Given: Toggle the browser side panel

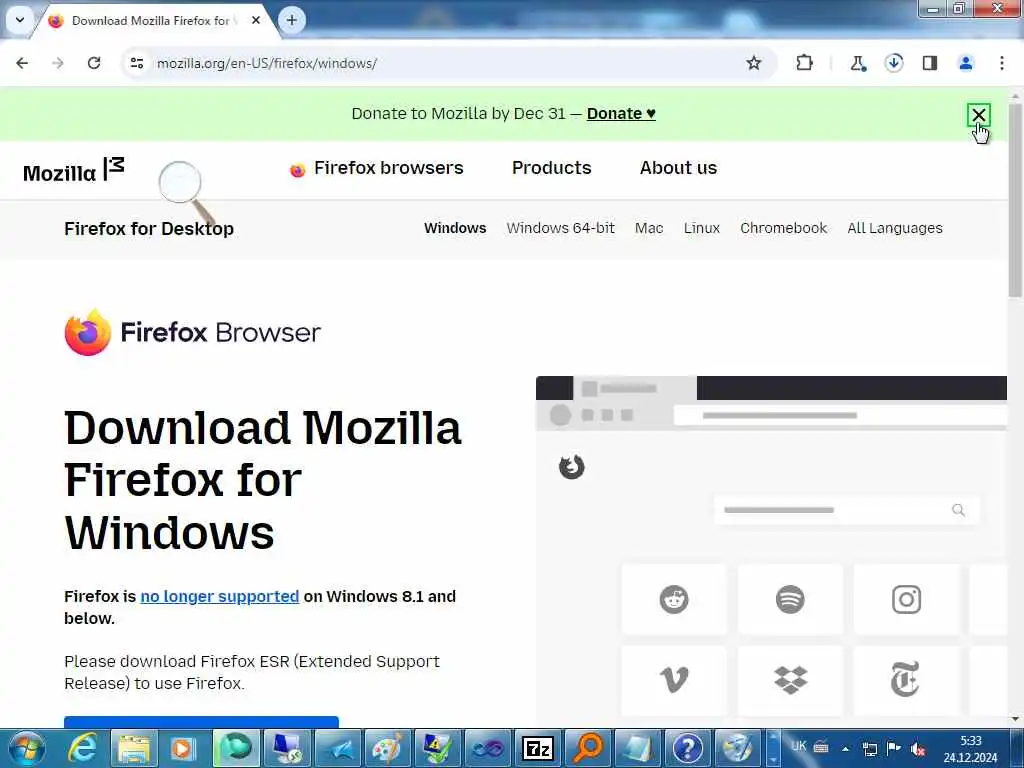Looking at the screenshot, I should 930,63.
